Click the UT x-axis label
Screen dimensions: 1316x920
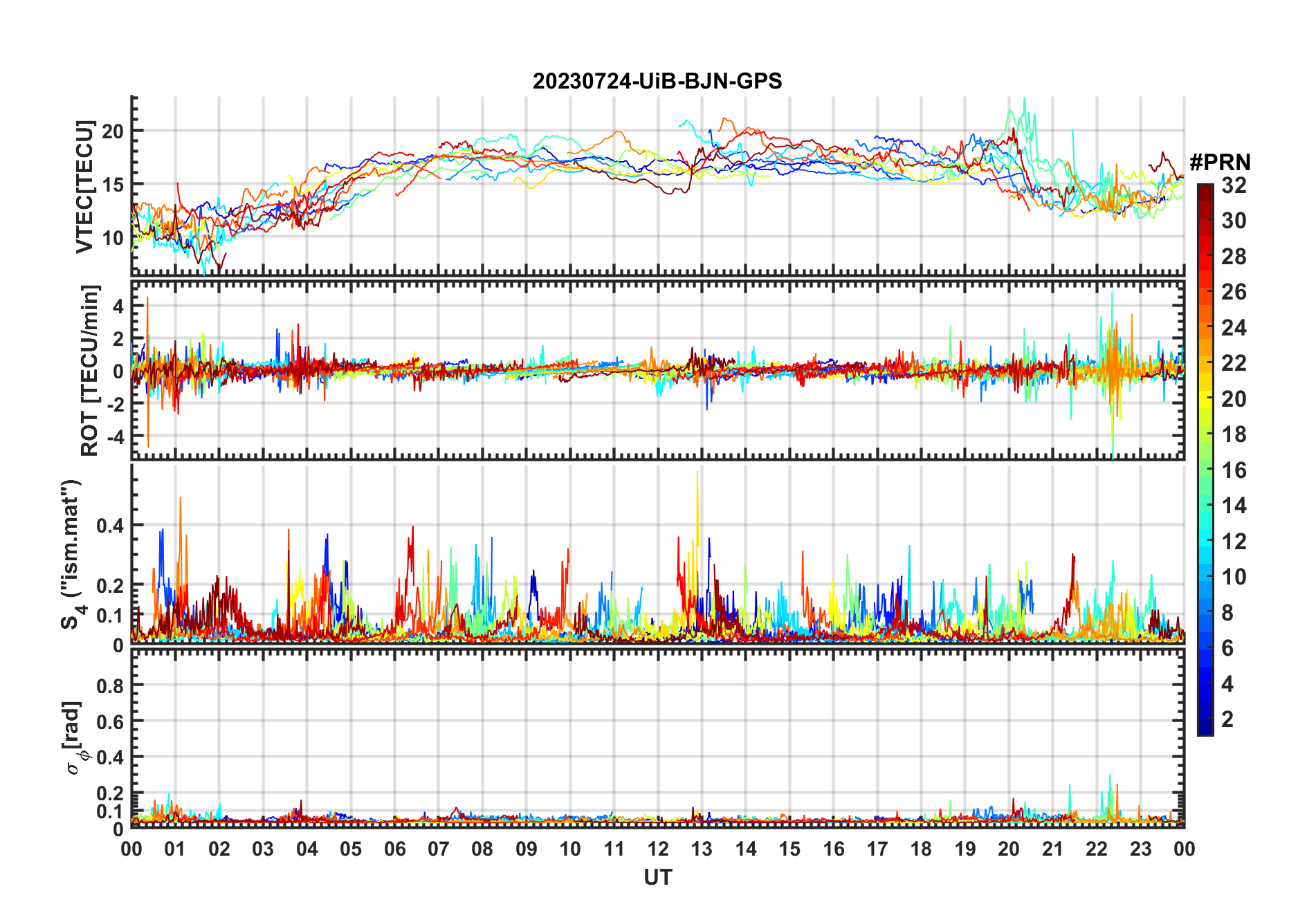657,877
